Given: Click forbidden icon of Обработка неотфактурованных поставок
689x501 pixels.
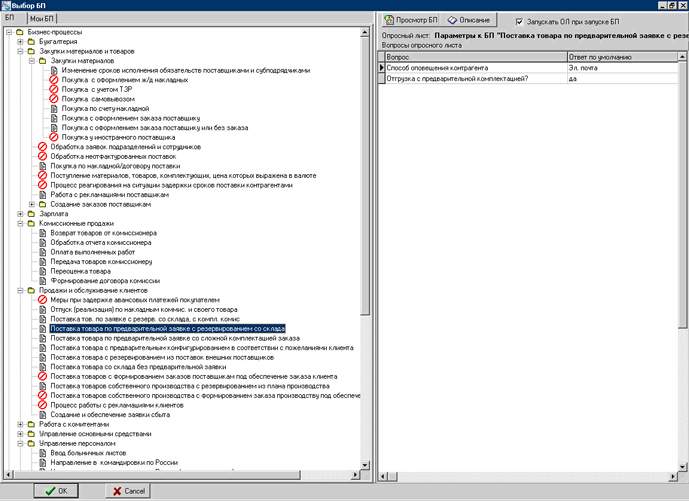Looking at the screenshot, I should (x=42, y=156).
